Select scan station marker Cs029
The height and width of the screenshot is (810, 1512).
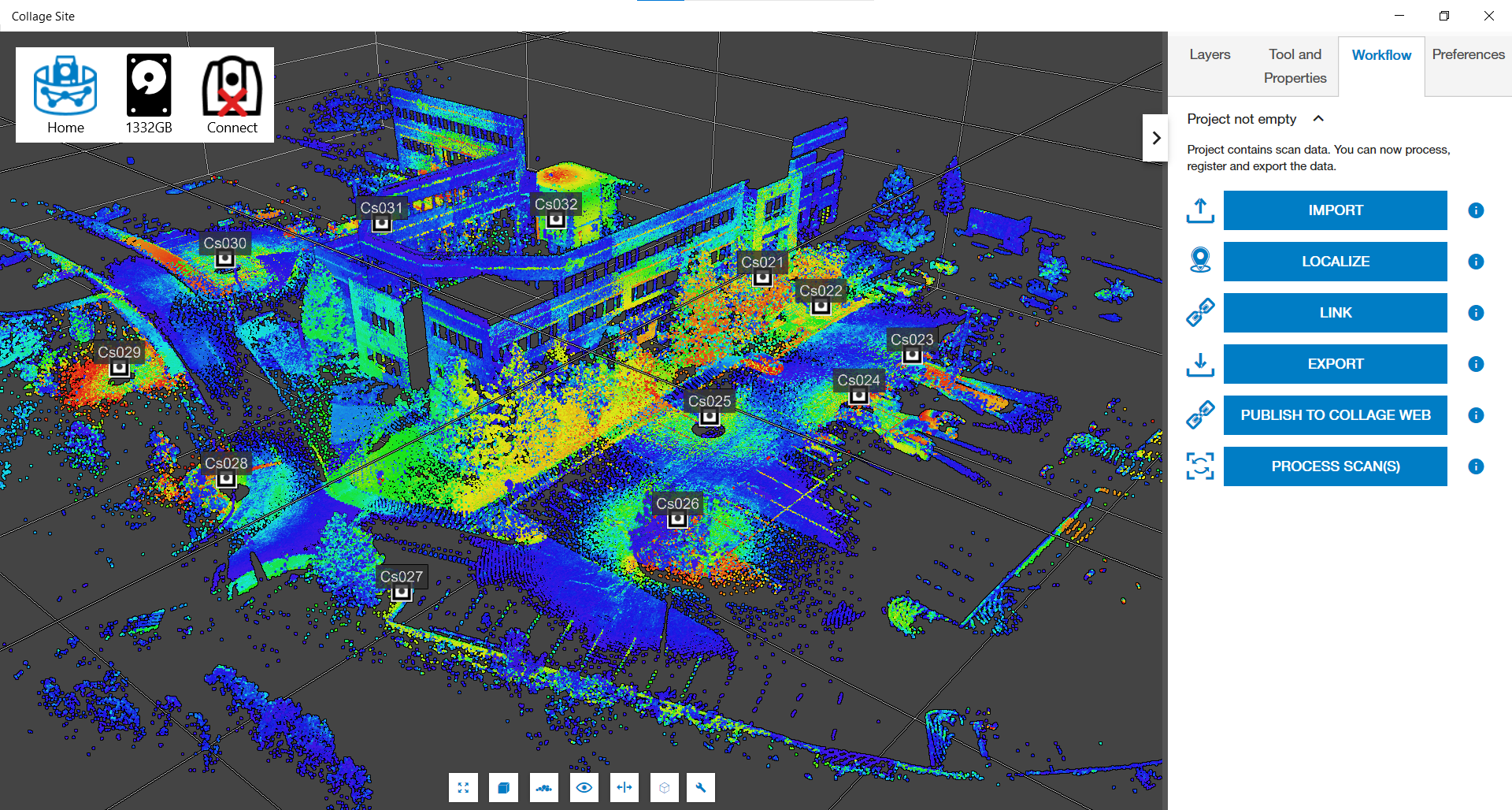[x=119, y=368]
